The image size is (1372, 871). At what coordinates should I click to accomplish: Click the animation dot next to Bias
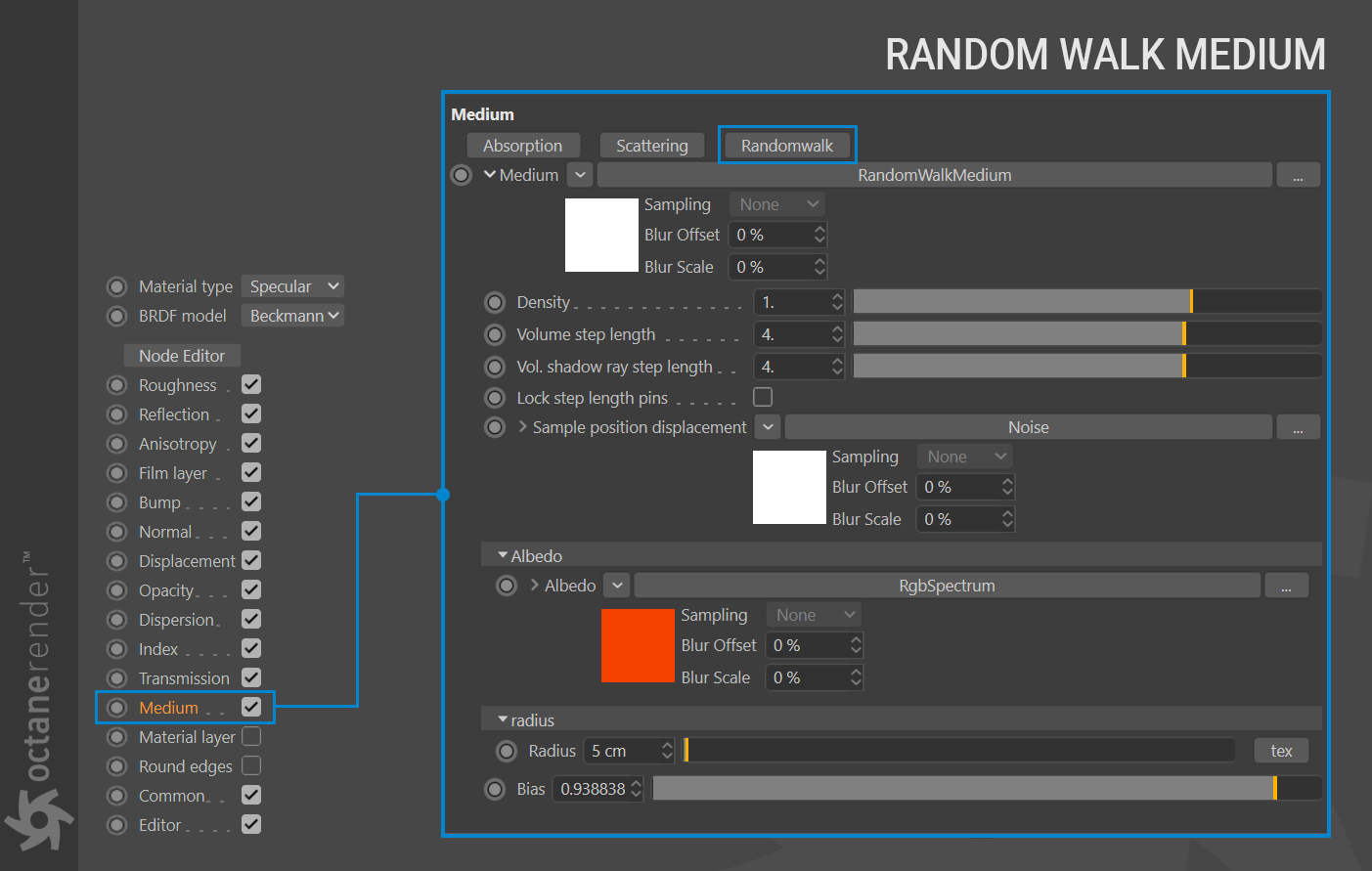click(495, 789)
